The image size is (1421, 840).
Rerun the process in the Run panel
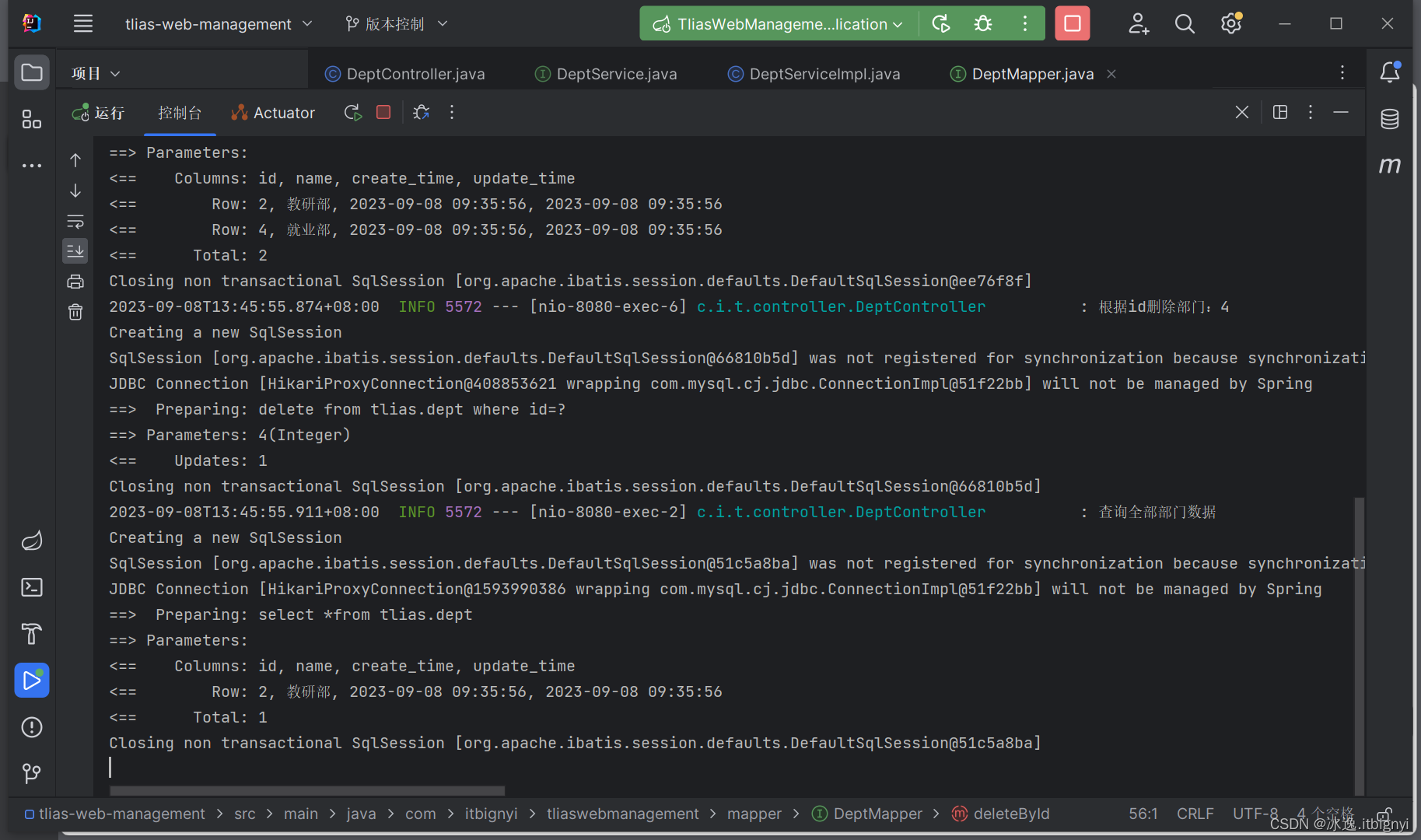pos(353,113)
